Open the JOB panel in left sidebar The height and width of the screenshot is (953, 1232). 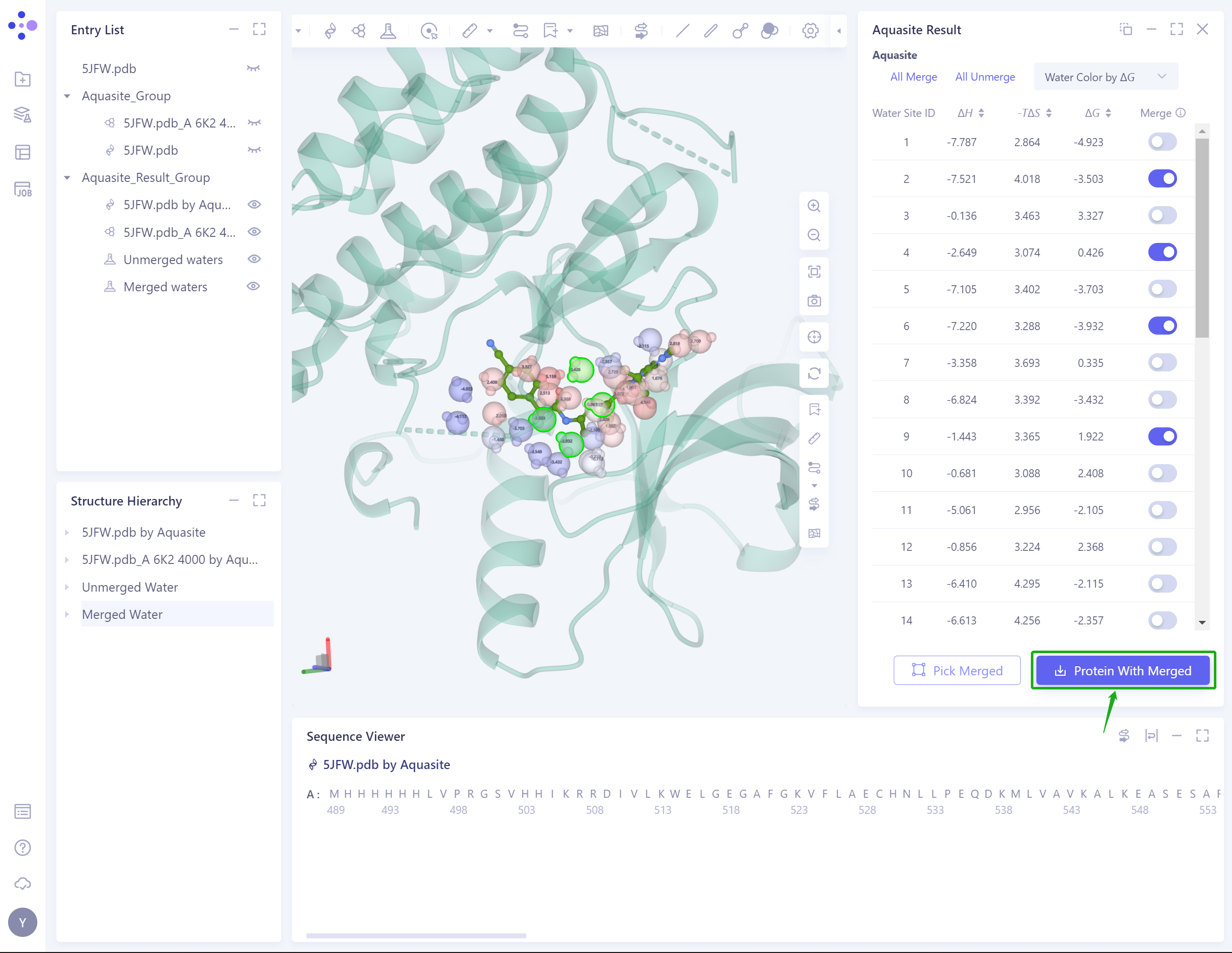(x=23, y=189)
